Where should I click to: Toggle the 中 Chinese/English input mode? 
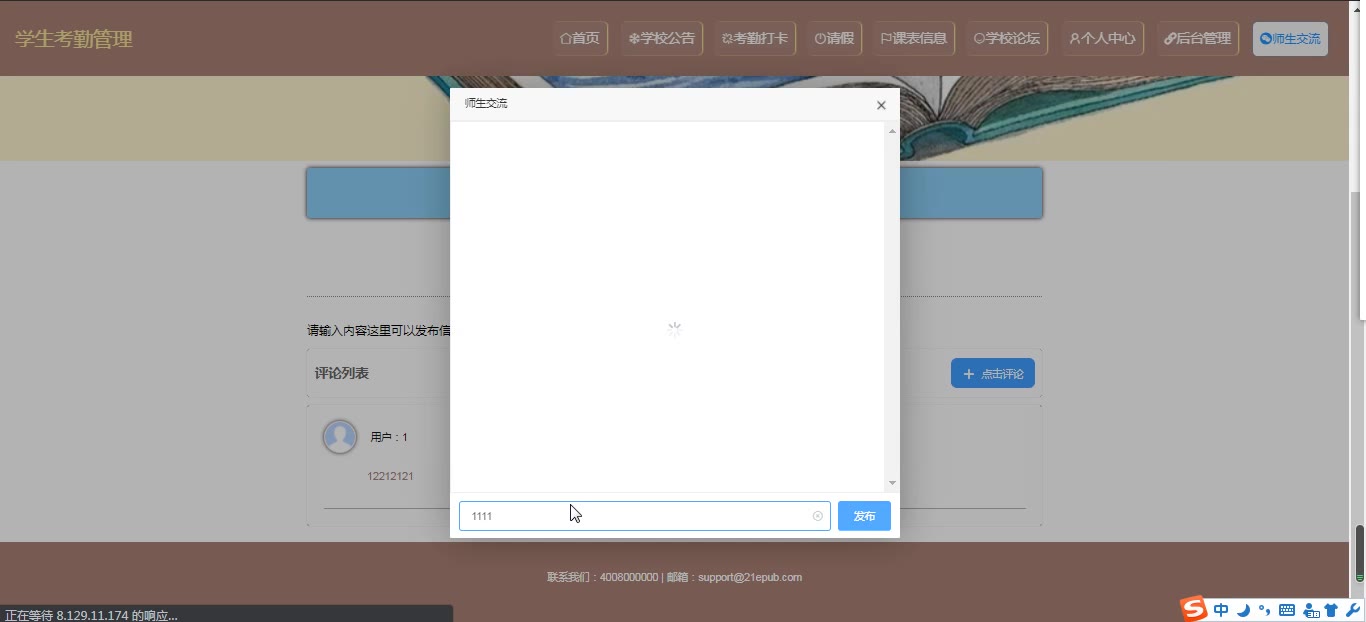coord(1221,610)
